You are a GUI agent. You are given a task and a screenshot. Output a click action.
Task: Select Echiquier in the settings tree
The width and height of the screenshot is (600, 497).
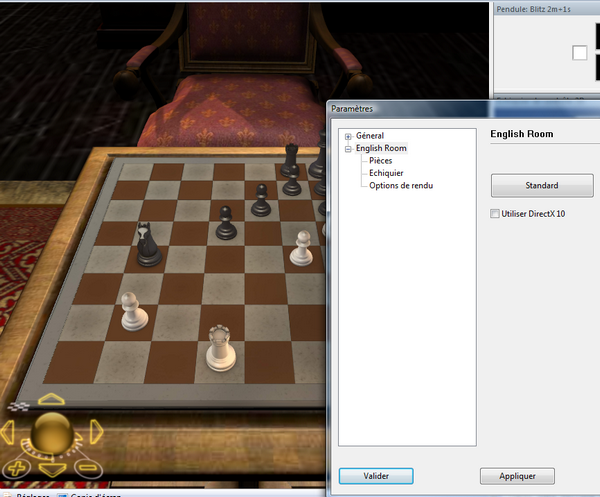(x=385, y=173)
